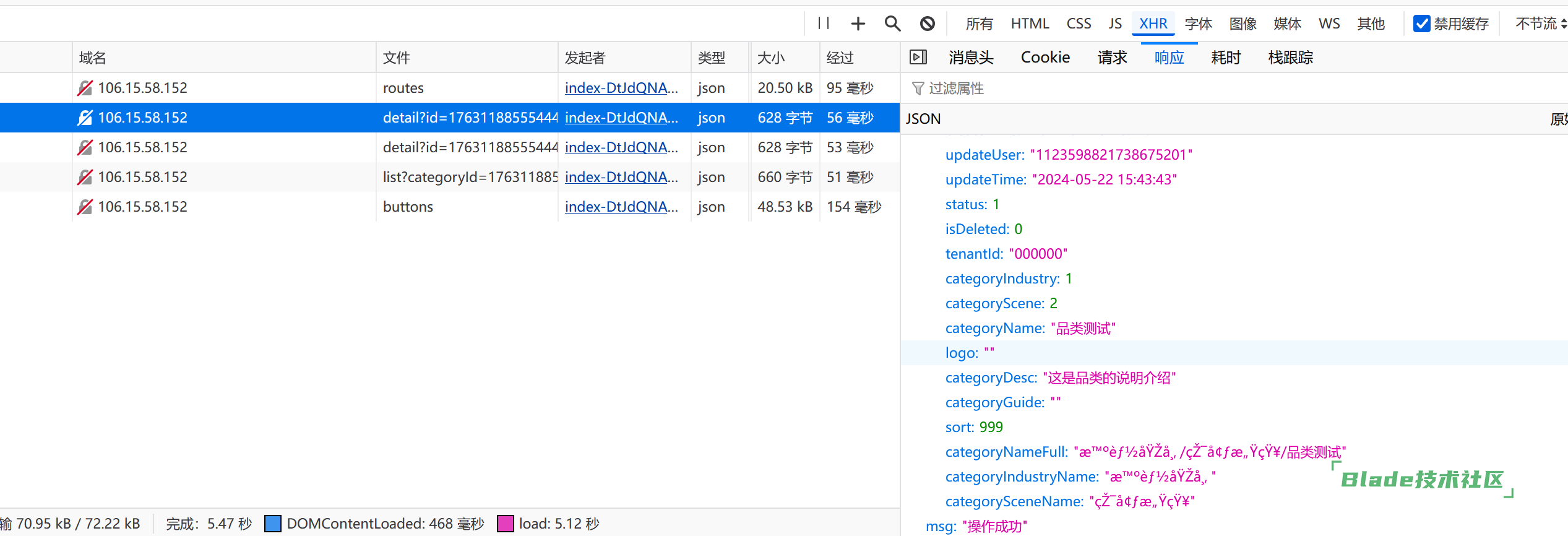Click insecure lock icon on 53 毫秒 detail row
The height and width of the screenshot is (536, 1568).
[85, 147]
